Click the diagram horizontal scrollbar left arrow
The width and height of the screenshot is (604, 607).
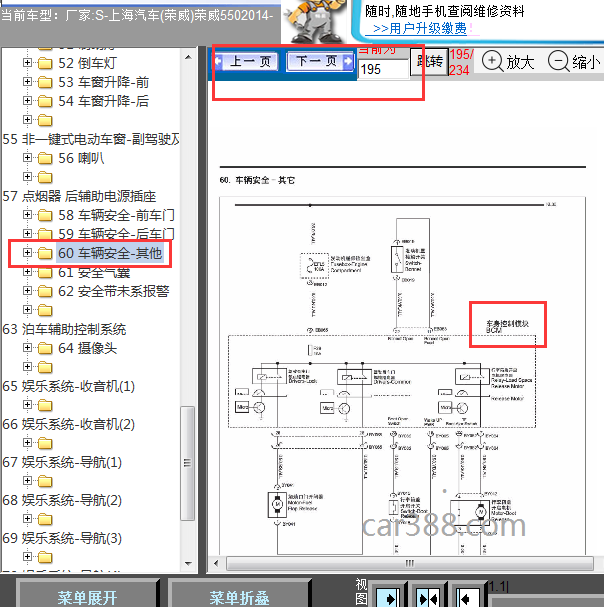click(216, 563)
